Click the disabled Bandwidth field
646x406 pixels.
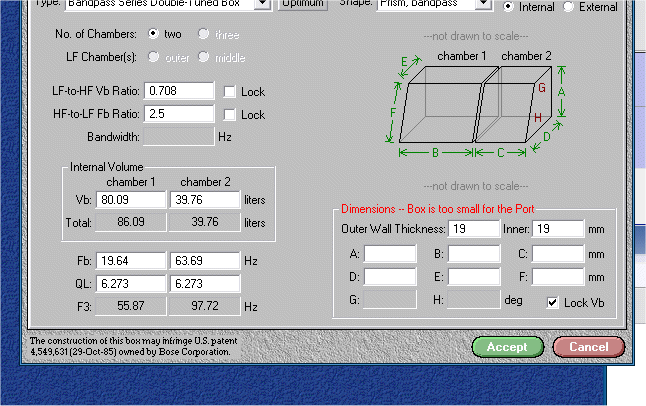click(x=179, y=136)
